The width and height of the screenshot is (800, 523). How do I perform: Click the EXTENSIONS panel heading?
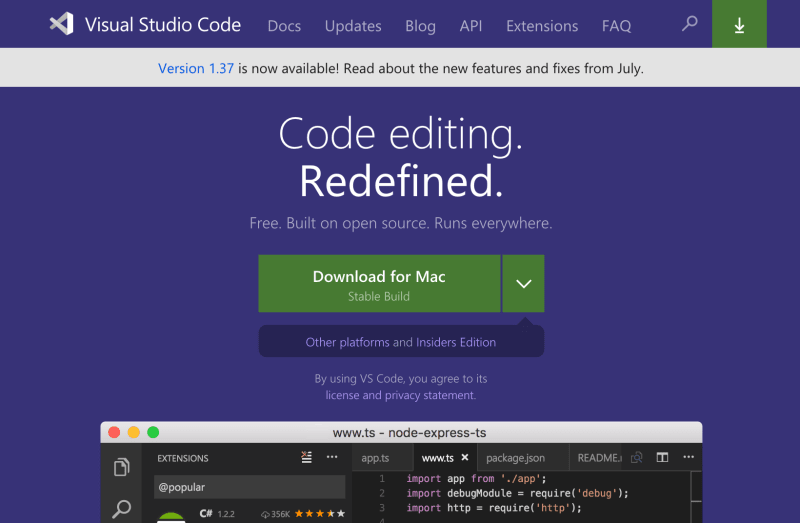click(x=183, y=458)
